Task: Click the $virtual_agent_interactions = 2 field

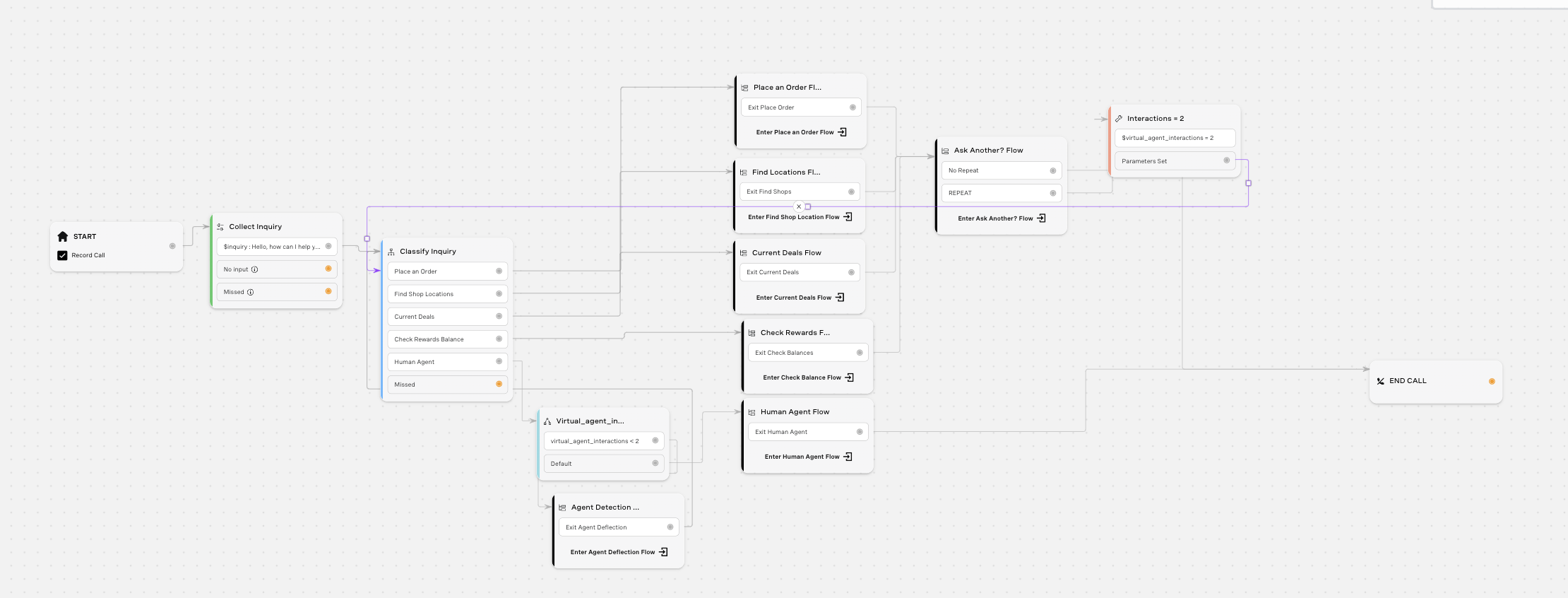Action: click(1175, 138)
